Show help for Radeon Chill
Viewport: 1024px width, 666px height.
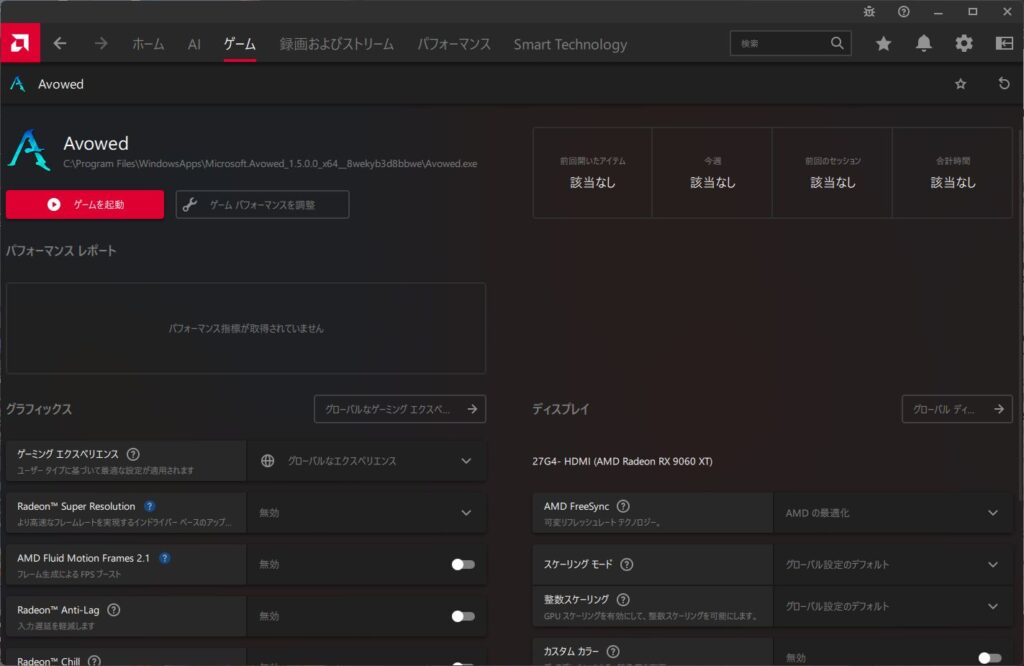coord(95,661)
